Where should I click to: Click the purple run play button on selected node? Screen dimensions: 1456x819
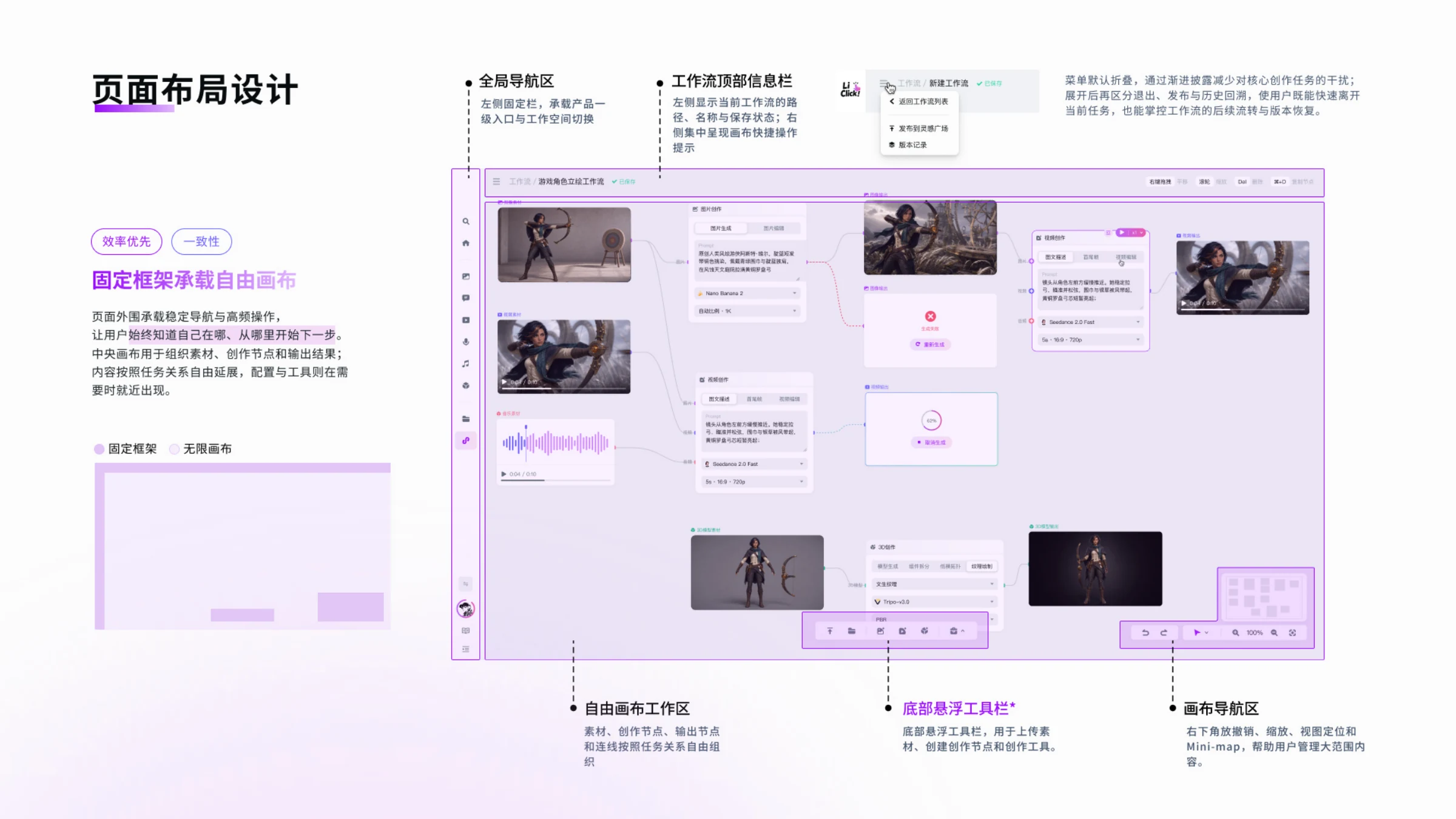click(x=1122, y=232)
